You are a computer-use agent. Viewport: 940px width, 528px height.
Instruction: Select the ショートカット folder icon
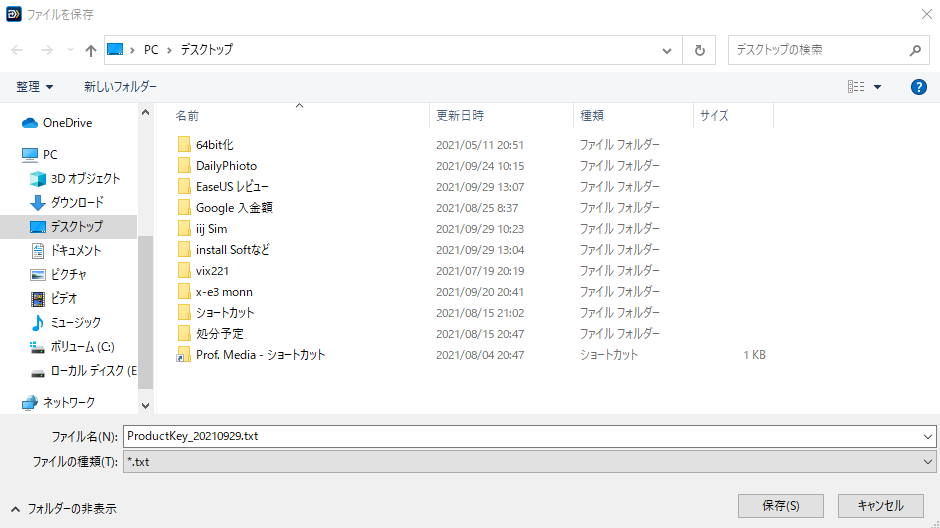(x=184, y=312)
